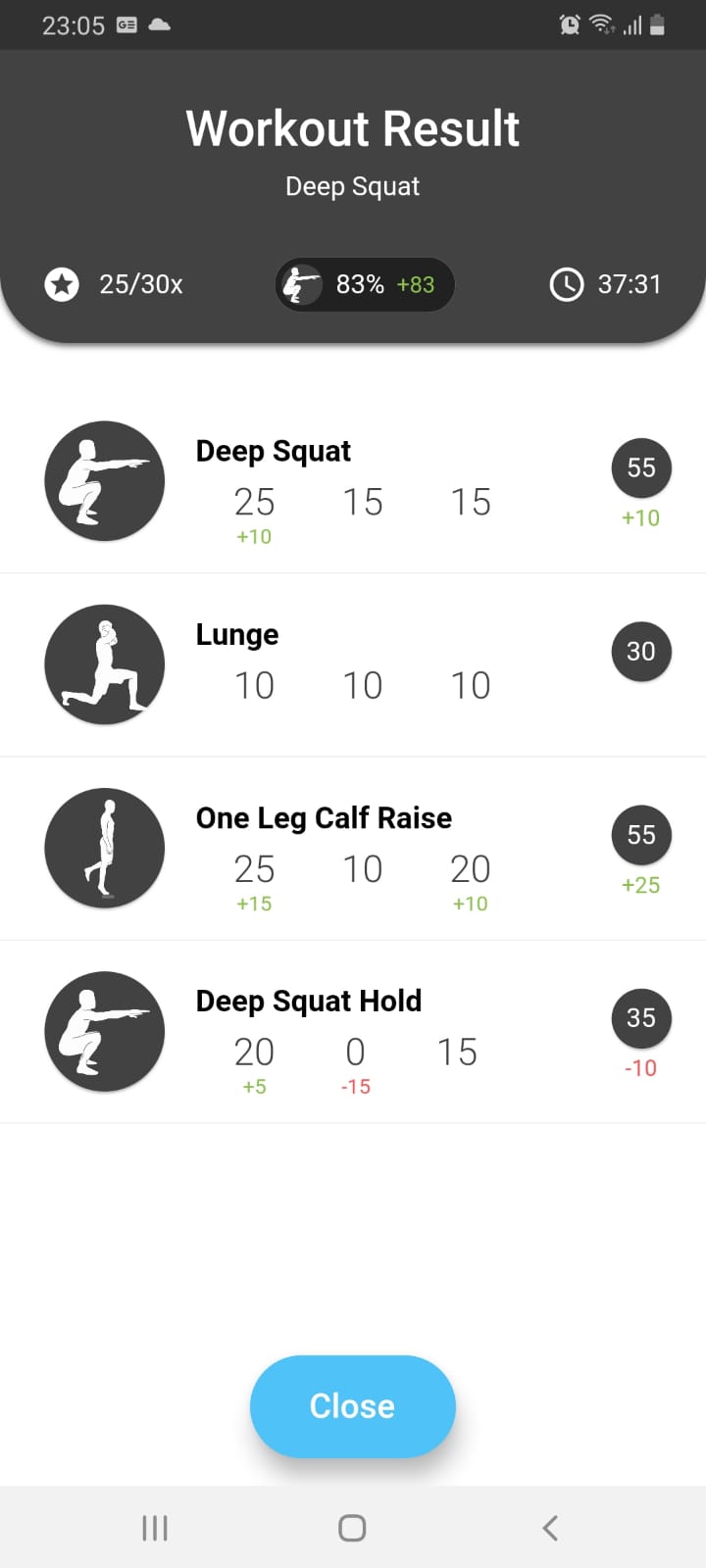The width and height of the screenshot is (706, 1568).
Task: Tap the alarm icon in status bar
Action: [x=570, y=25]
